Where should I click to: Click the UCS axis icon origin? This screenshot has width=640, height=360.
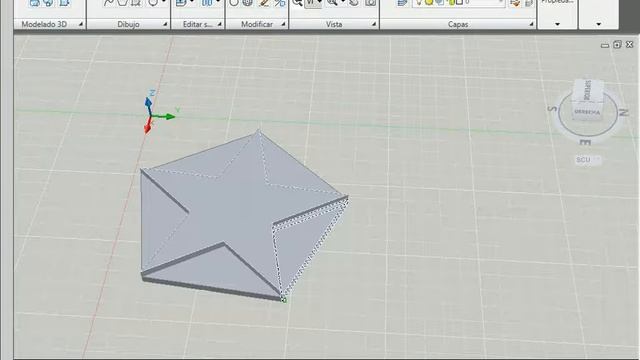150,117
